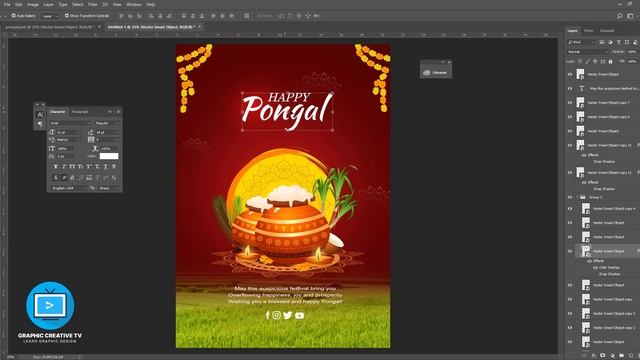Switch to the Channels panel tab
Image resolution: width=640 pixels, height=360 pixels.
point(607,31)
